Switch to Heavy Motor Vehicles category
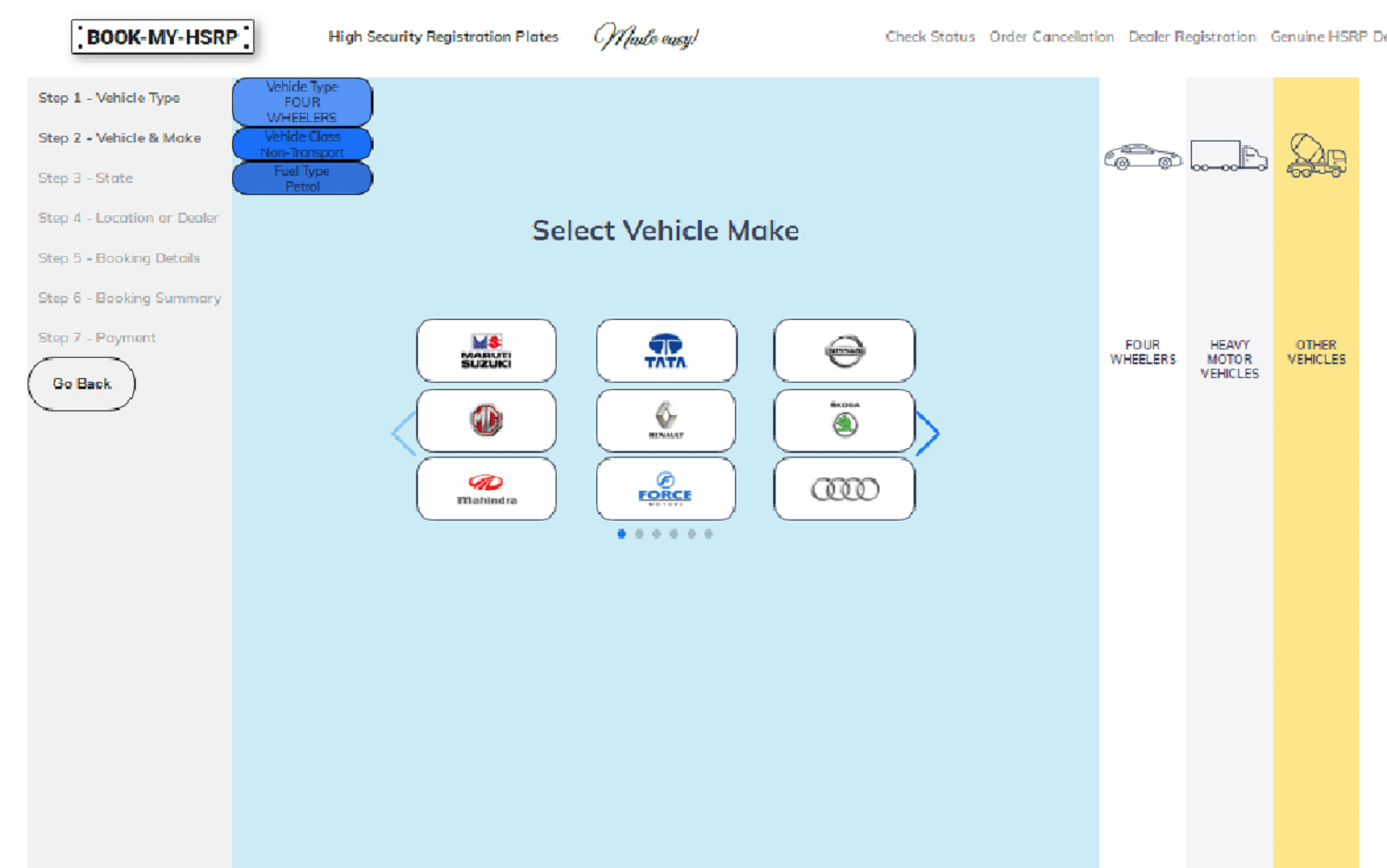Viewport: 1387px width, 868px height. pyautogui.click(x=1230, y=157)
